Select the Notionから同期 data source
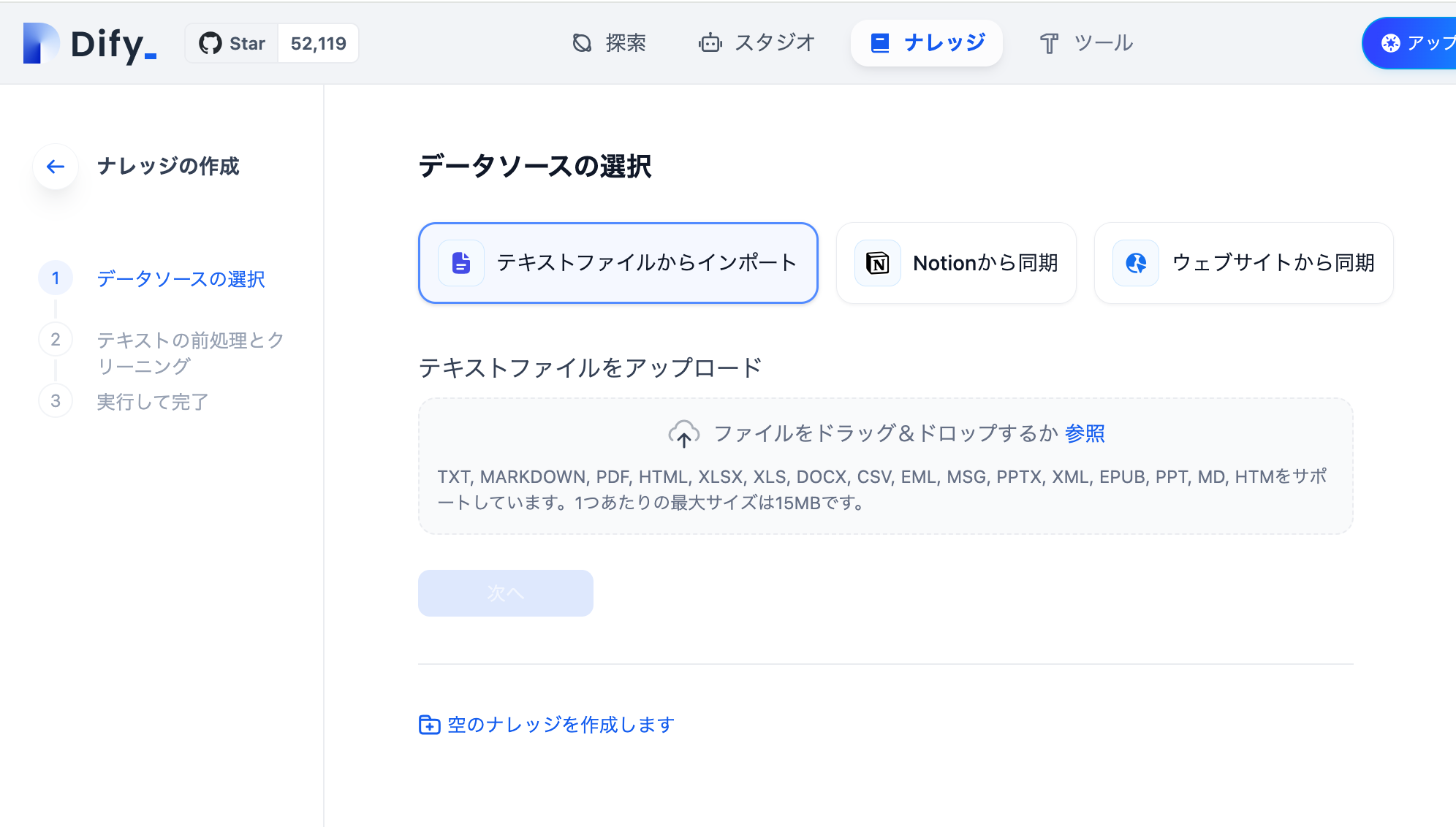Viewport: 1456px width, 827px height. (956, 263)
